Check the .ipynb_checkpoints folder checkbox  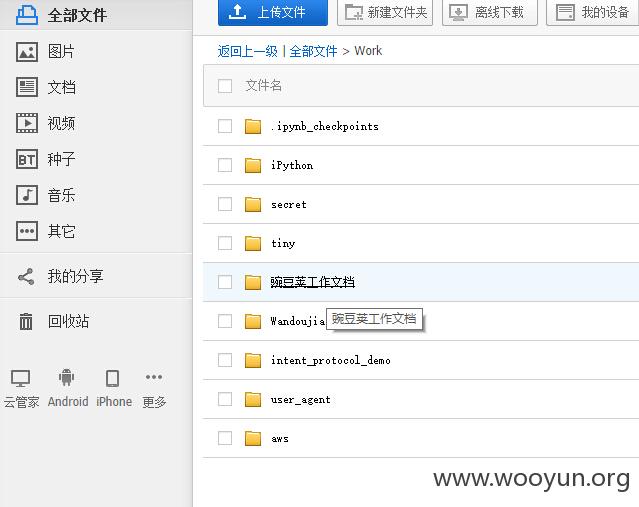point(225,126)
